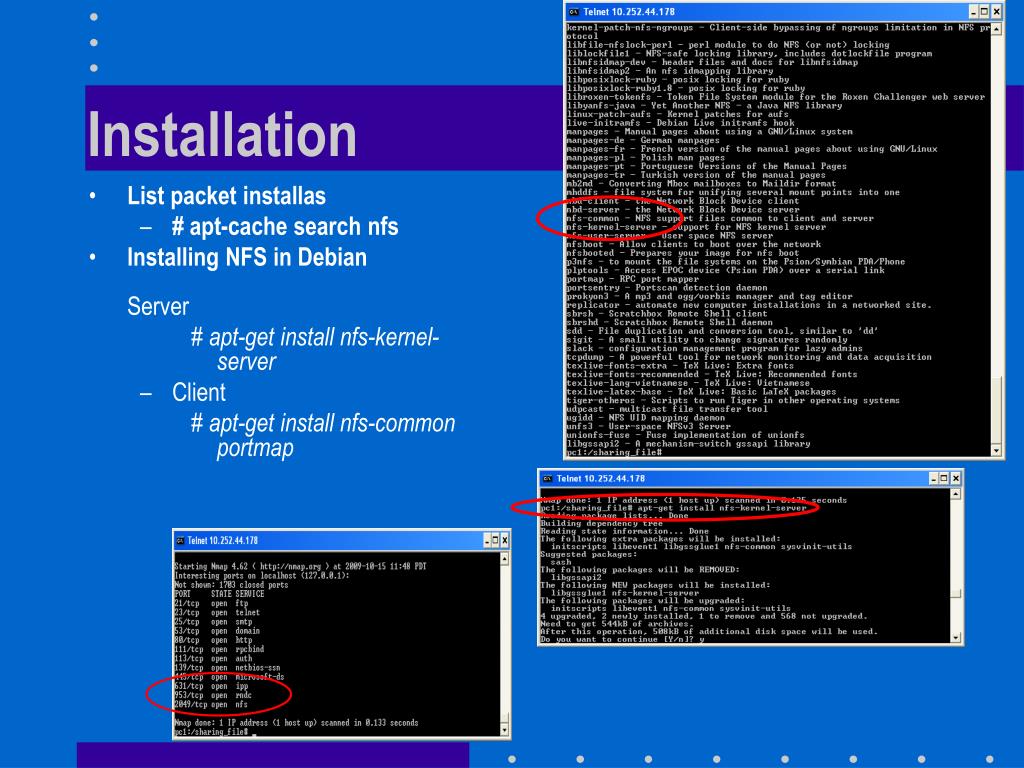Minimize the middle Telnet window

click(x=933, y=479)
